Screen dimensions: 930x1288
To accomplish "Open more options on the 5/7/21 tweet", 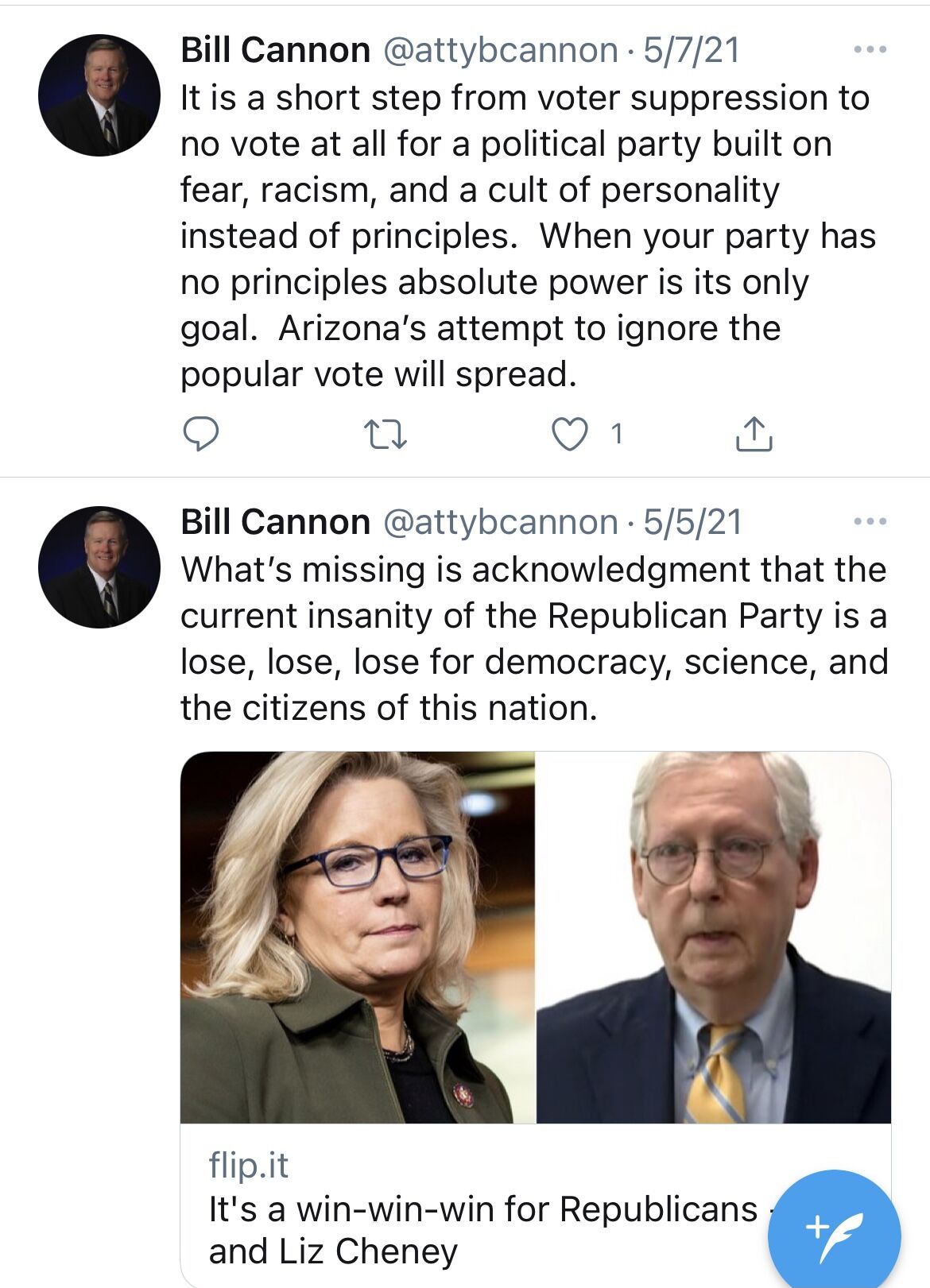I will [870, 49].
